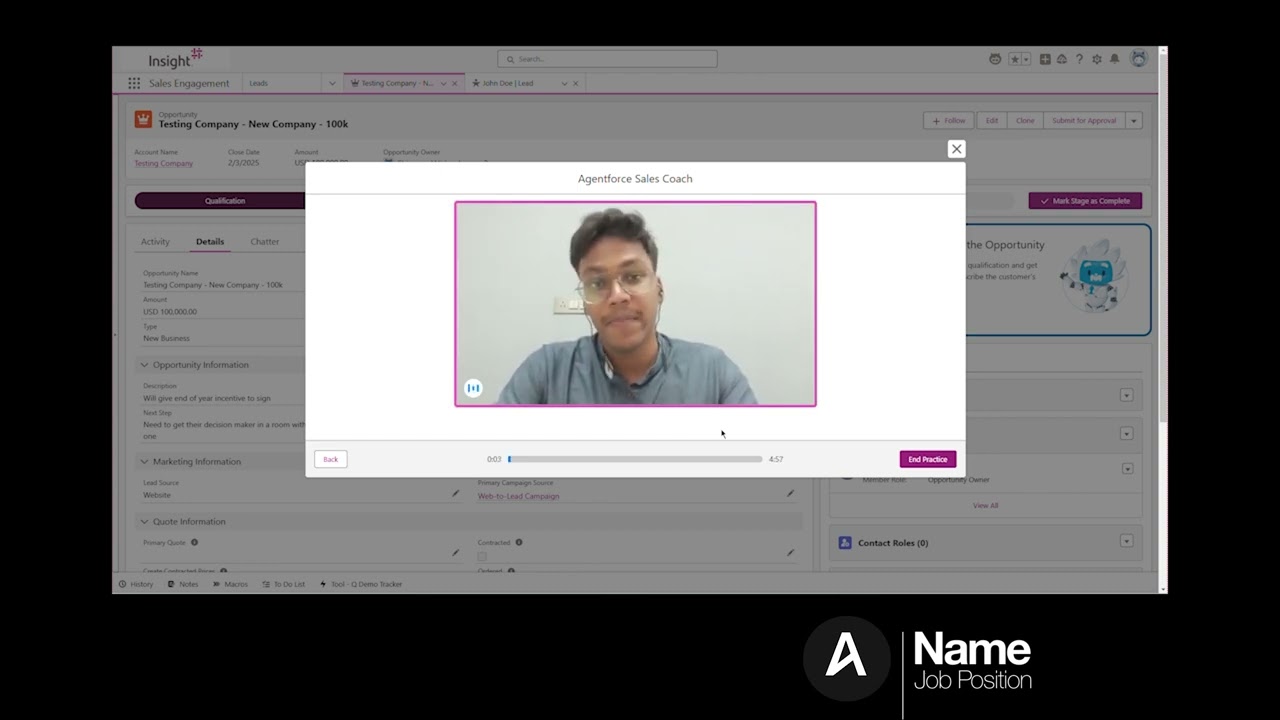Switch to the Activity tab
The width and height of the screenshot is (1280, 720).
[155, 242]
